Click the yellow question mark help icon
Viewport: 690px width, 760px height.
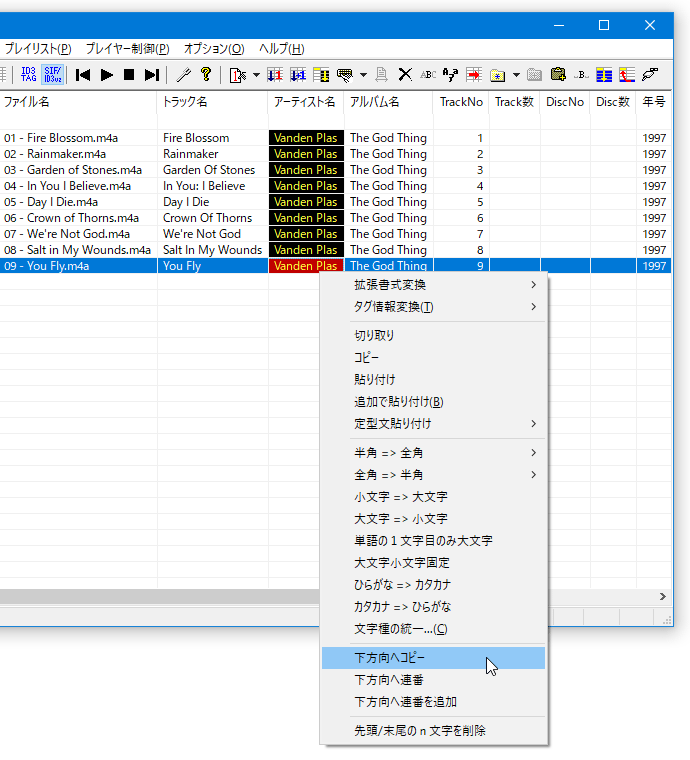click(206, 75)
